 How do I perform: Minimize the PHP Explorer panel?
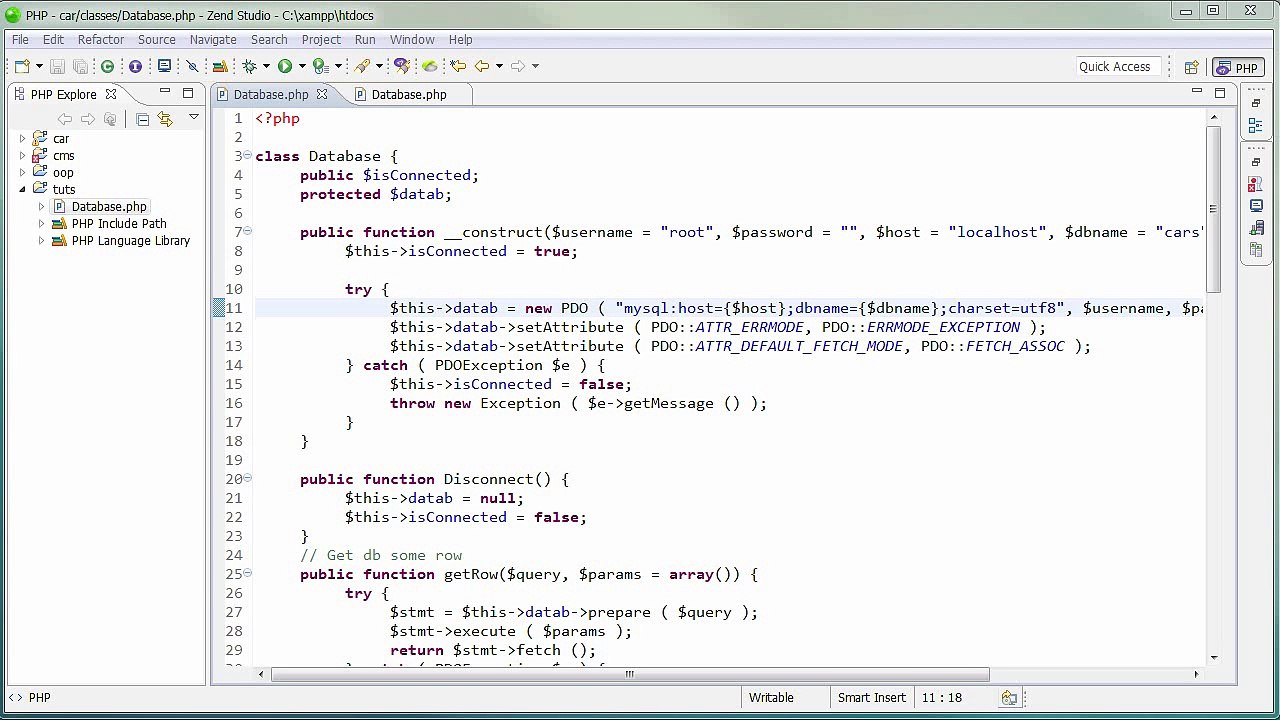[x=164, y=93]
